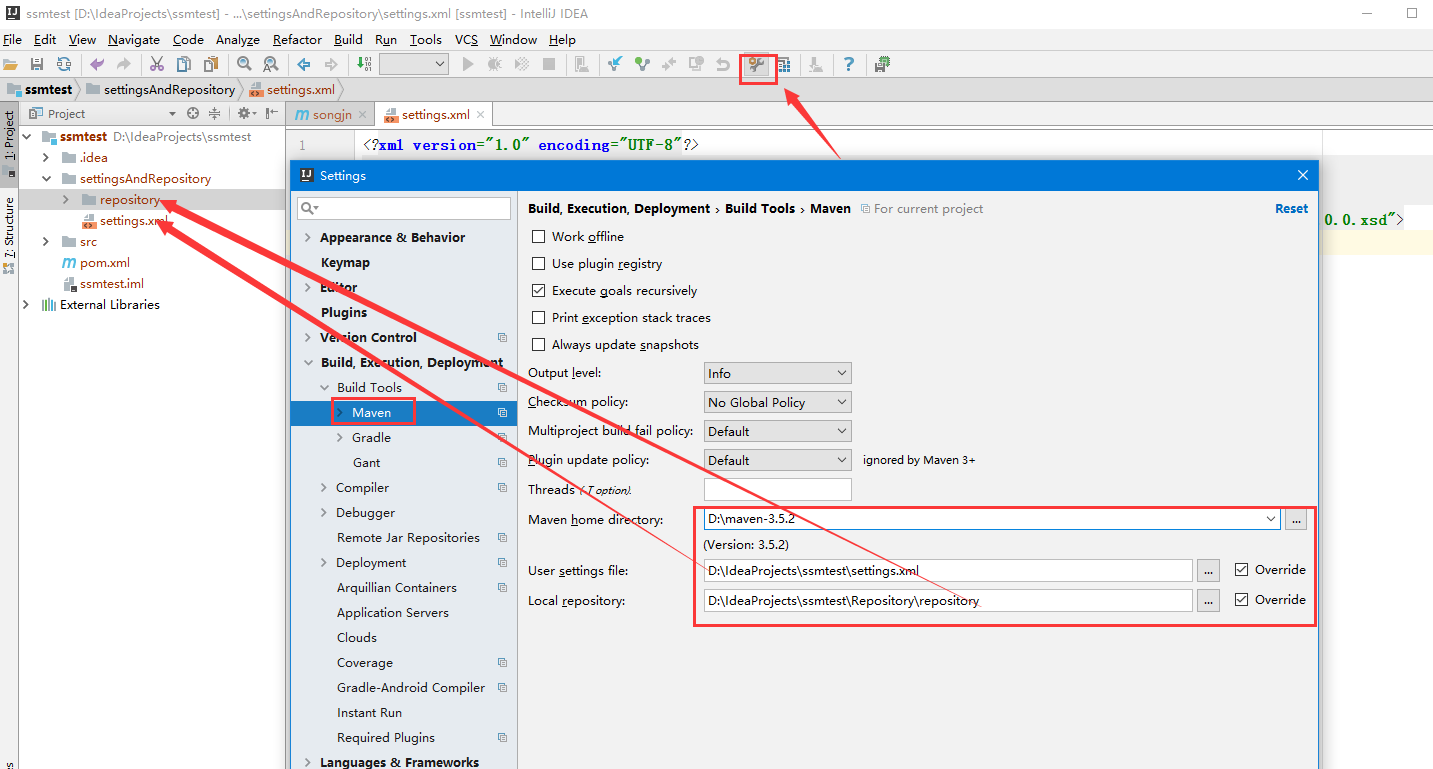Screen dimensions: 1433x769
Task: Toggle Override for User settings file
Action: pos(1241,570)
